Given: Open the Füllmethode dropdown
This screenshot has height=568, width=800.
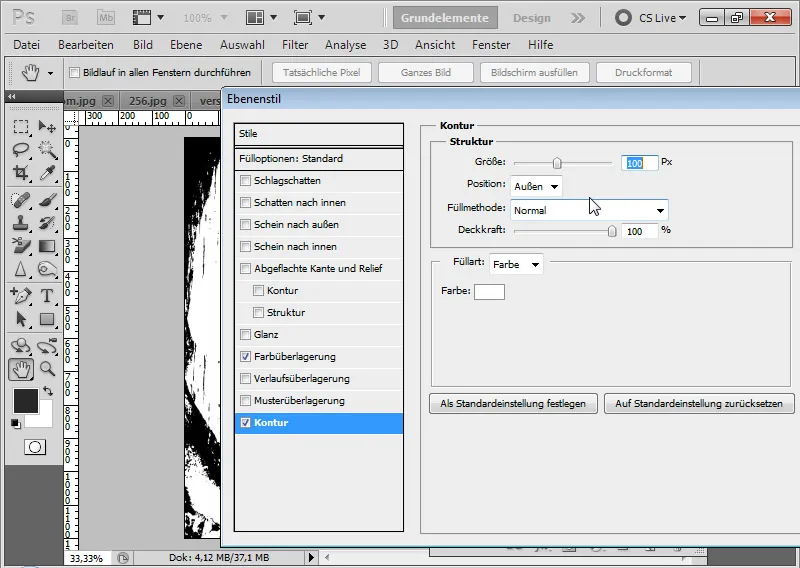Looking at the screenshot, I should tap(589, 210).
